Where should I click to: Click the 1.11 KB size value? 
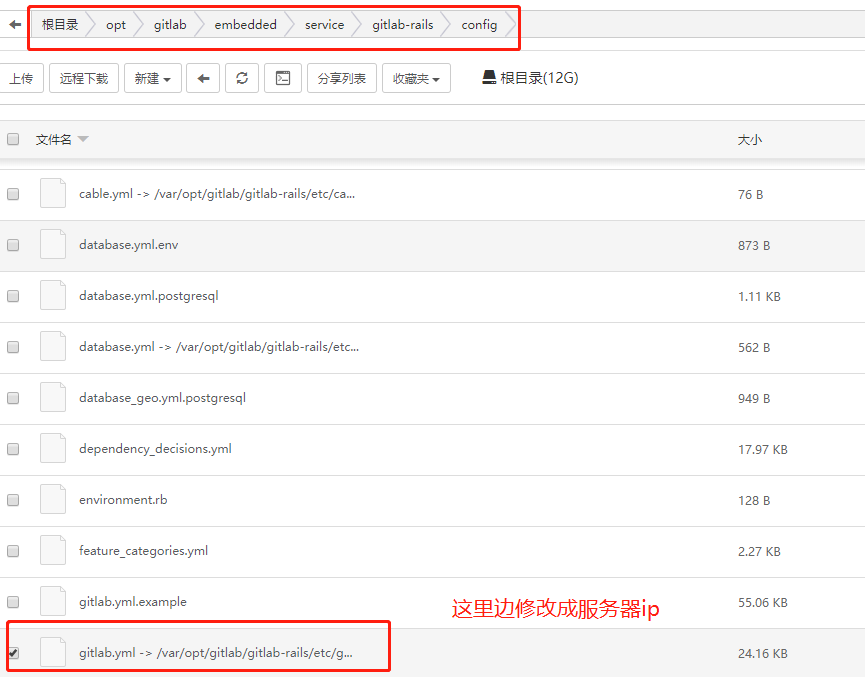coord(760,297)
